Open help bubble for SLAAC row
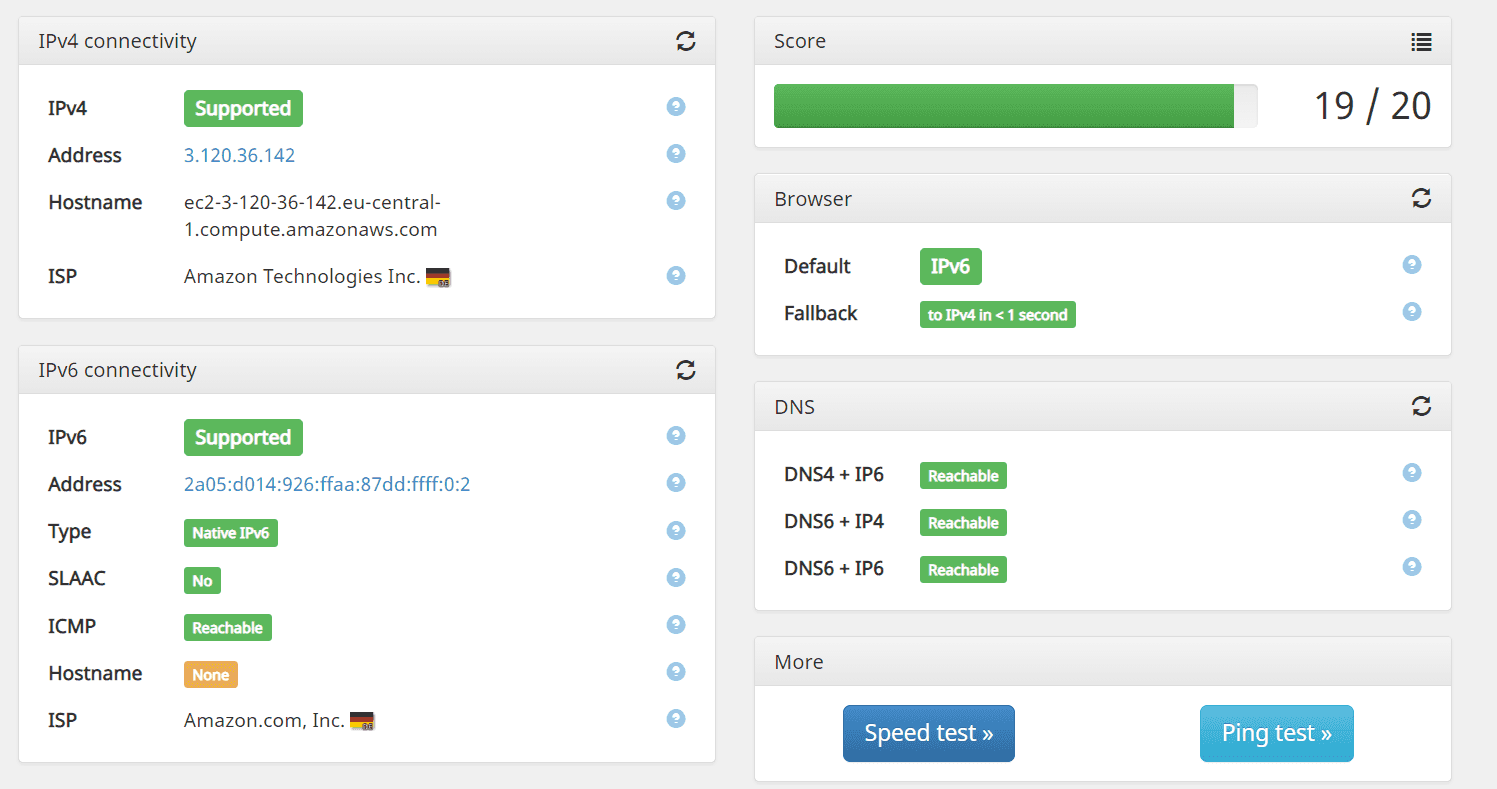Viewport: 1497px width, 789px height. point(676,578)
